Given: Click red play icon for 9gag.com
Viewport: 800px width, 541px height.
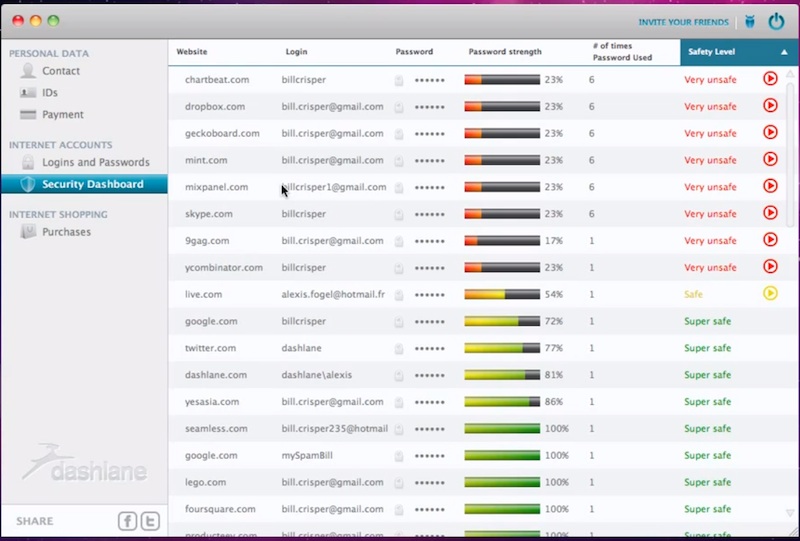Looking at the screenshot, I should pos(770,239).
